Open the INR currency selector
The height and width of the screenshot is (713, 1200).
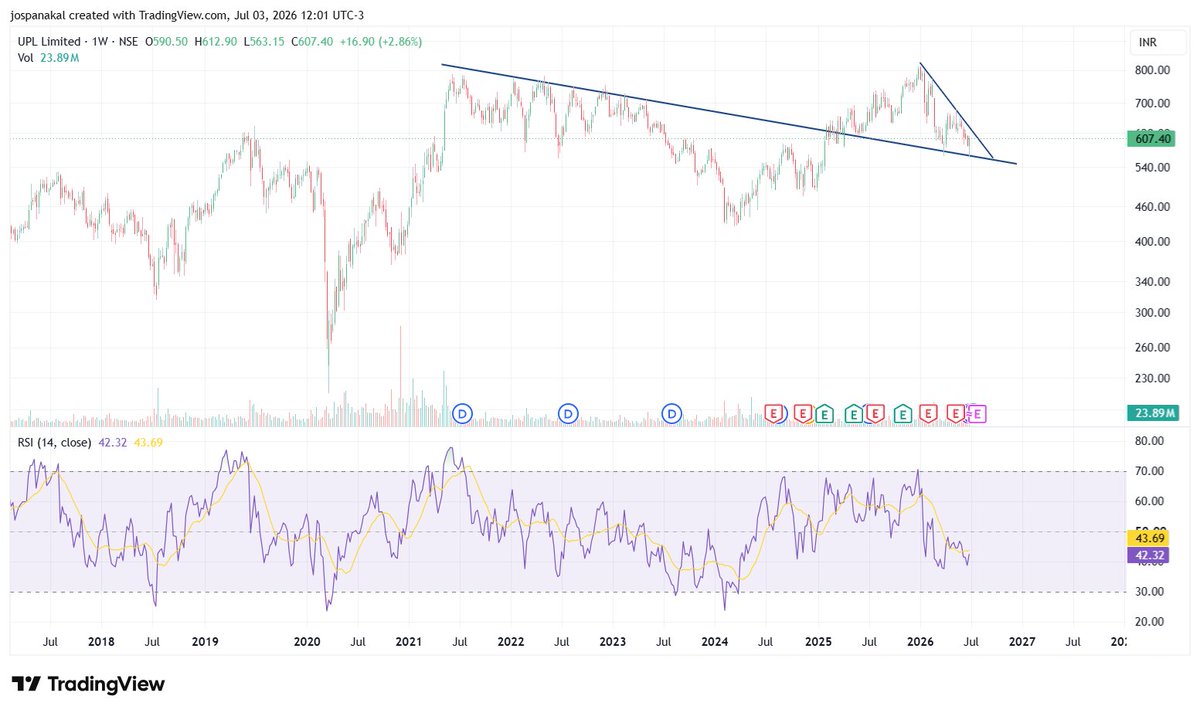1147,43
